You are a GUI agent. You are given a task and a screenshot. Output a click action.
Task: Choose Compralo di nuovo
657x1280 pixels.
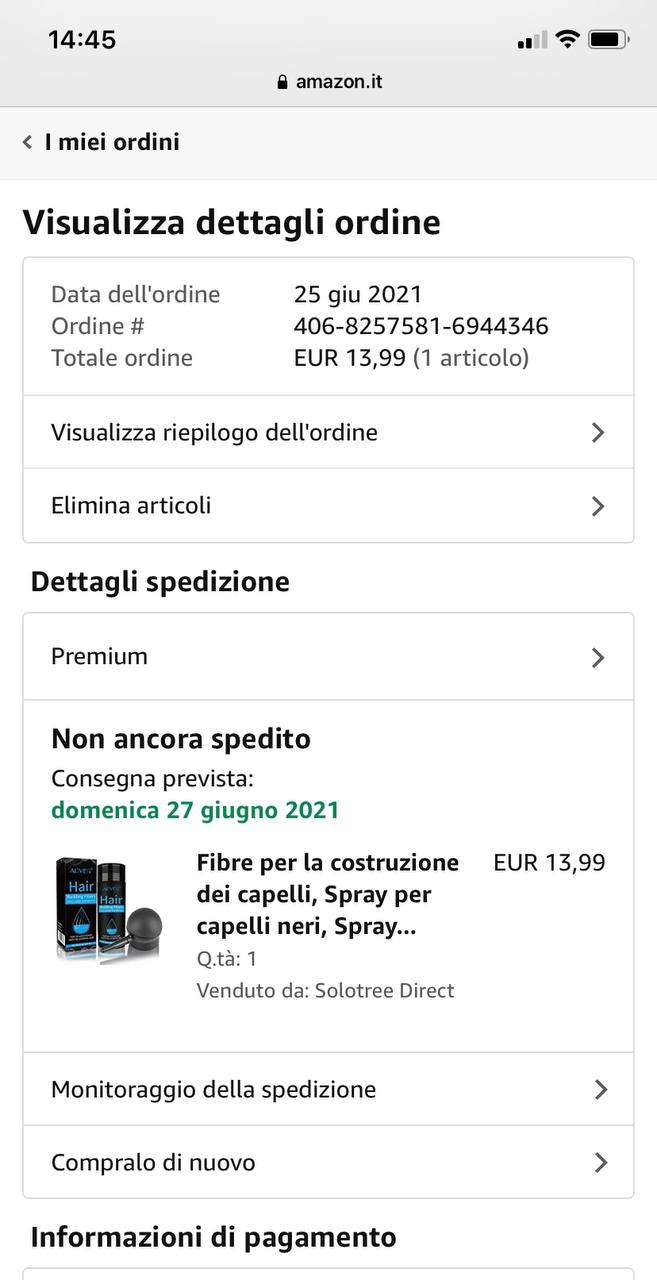328,1162
